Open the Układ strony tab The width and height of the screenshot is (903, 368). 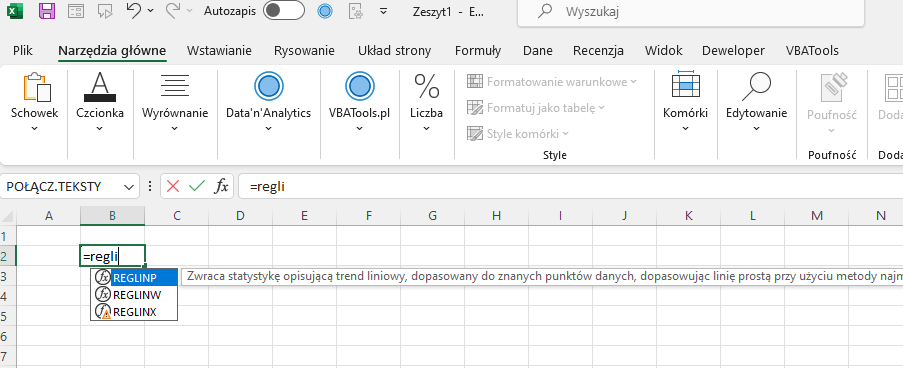click(x=394, y=51)
